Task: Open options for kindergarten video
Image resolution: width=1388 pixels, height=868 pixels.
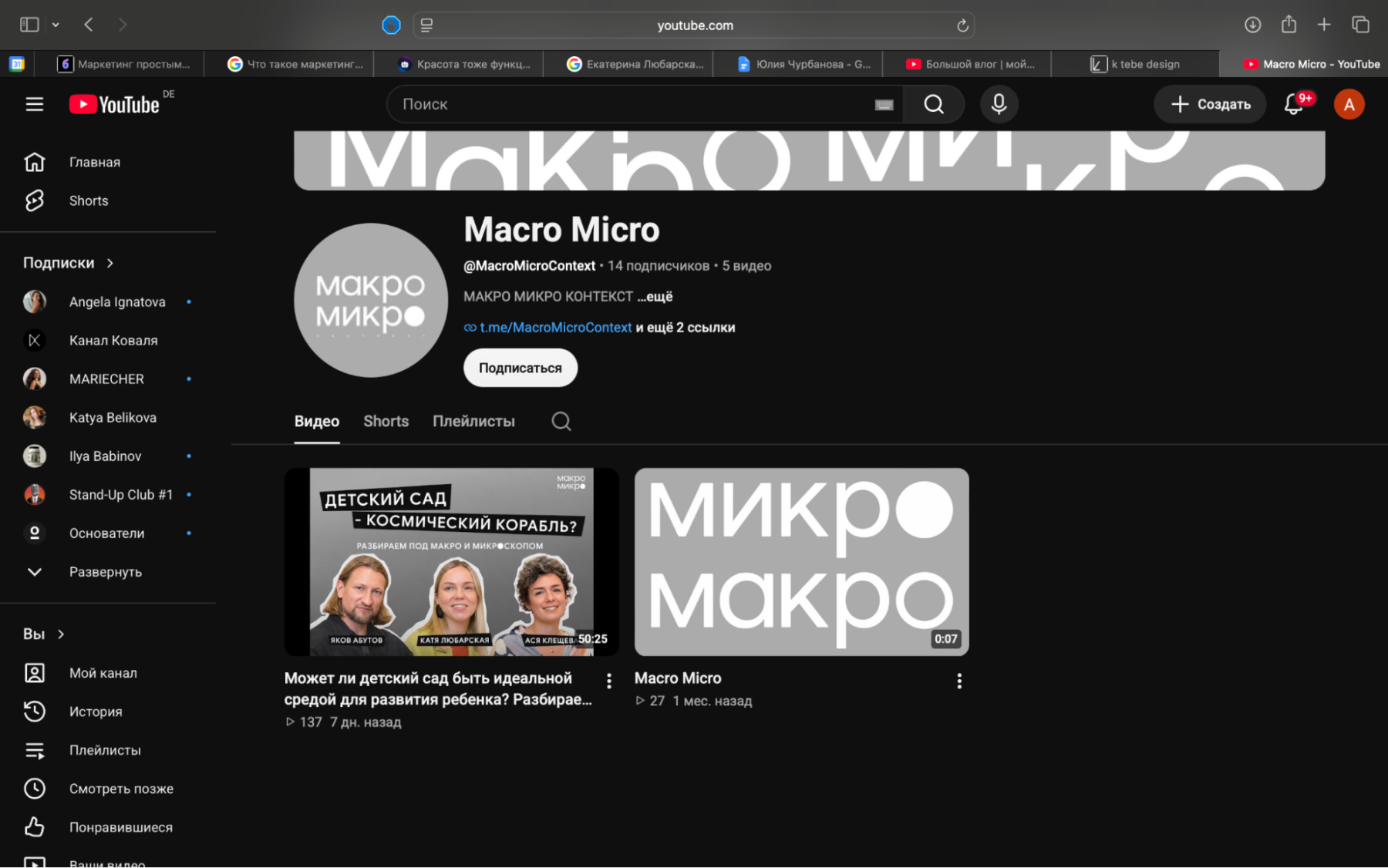Action: click(608, 681)
